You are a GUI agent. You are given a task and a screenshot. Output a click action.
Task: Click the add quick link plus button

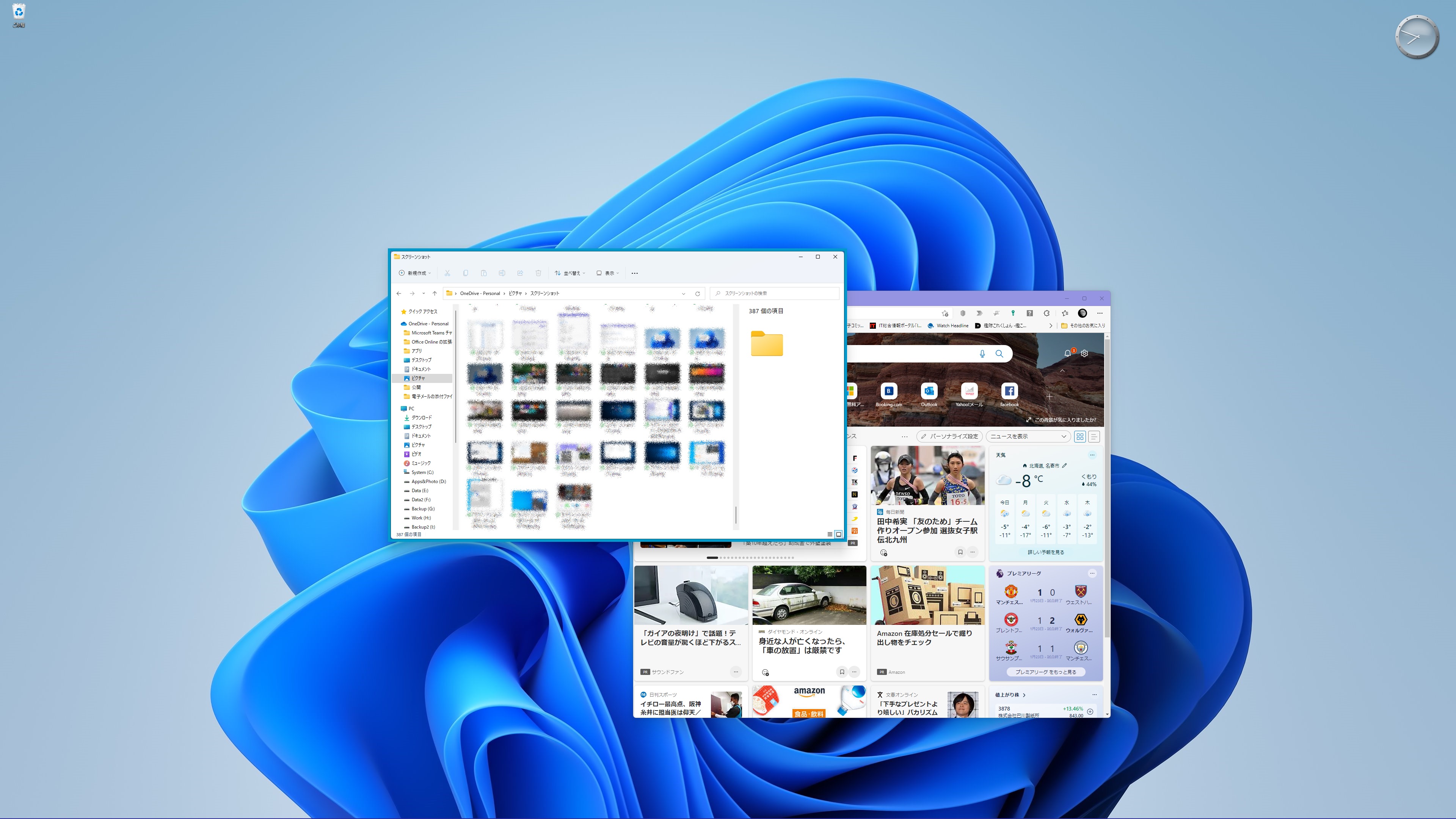(1050, 396)
